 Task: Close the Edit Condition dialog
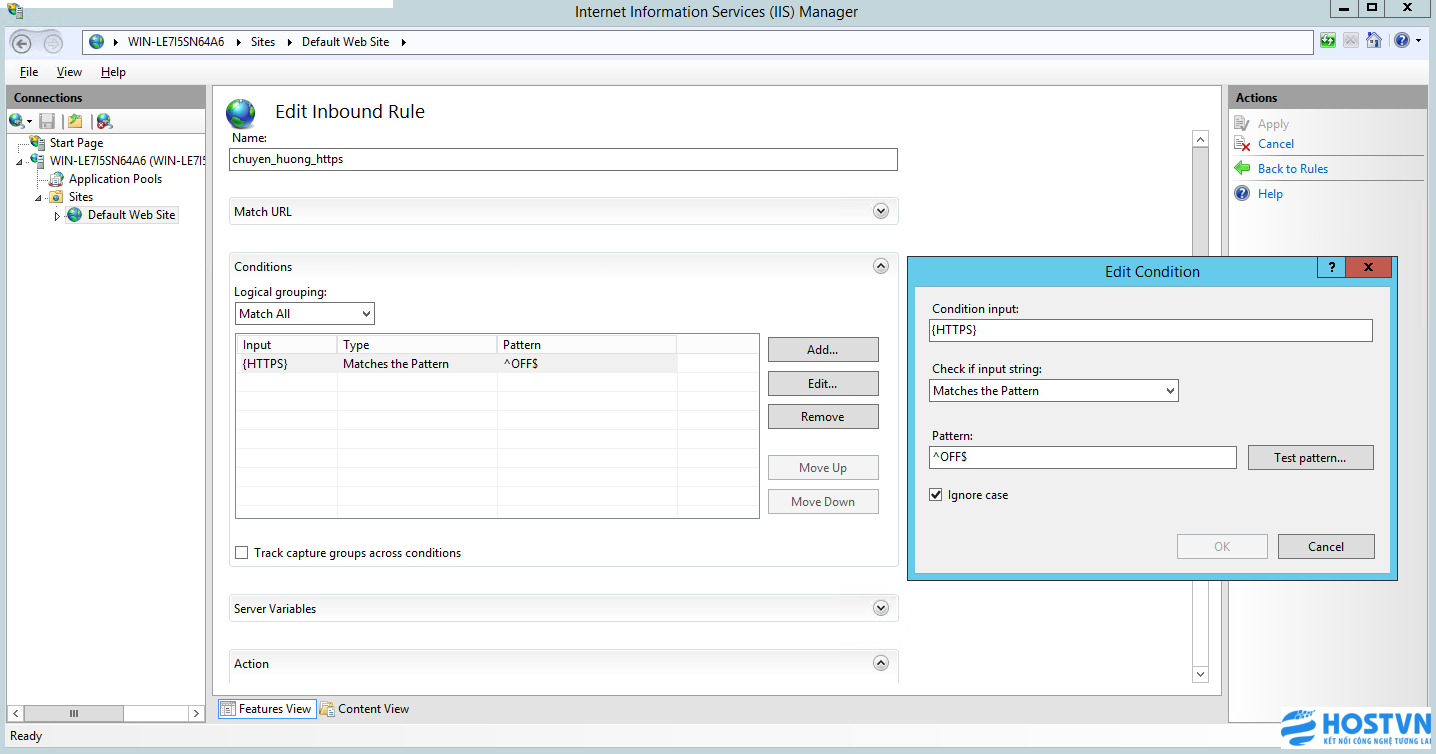1369,267
